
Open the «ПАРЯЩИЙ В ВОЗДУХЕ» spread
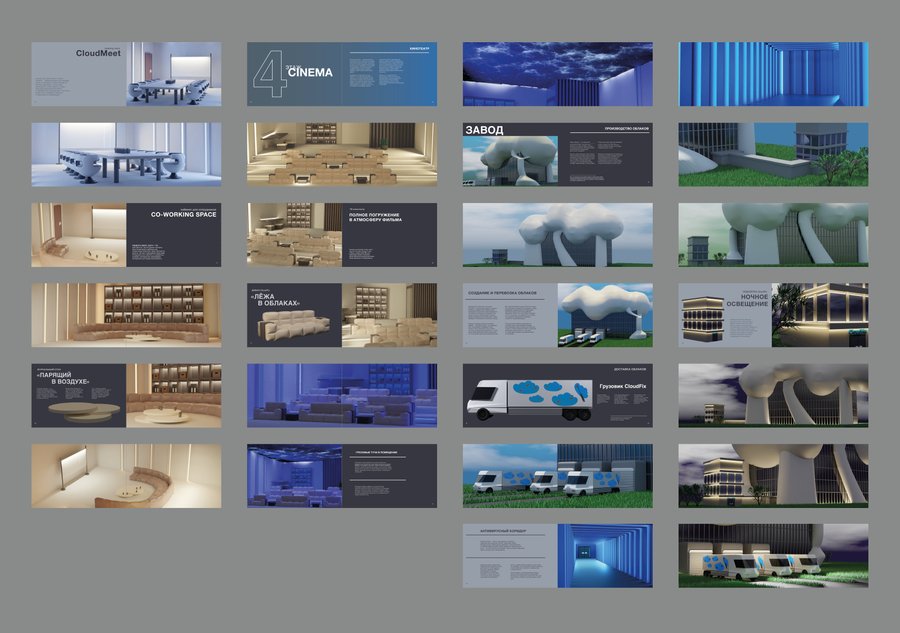[126, 395]
